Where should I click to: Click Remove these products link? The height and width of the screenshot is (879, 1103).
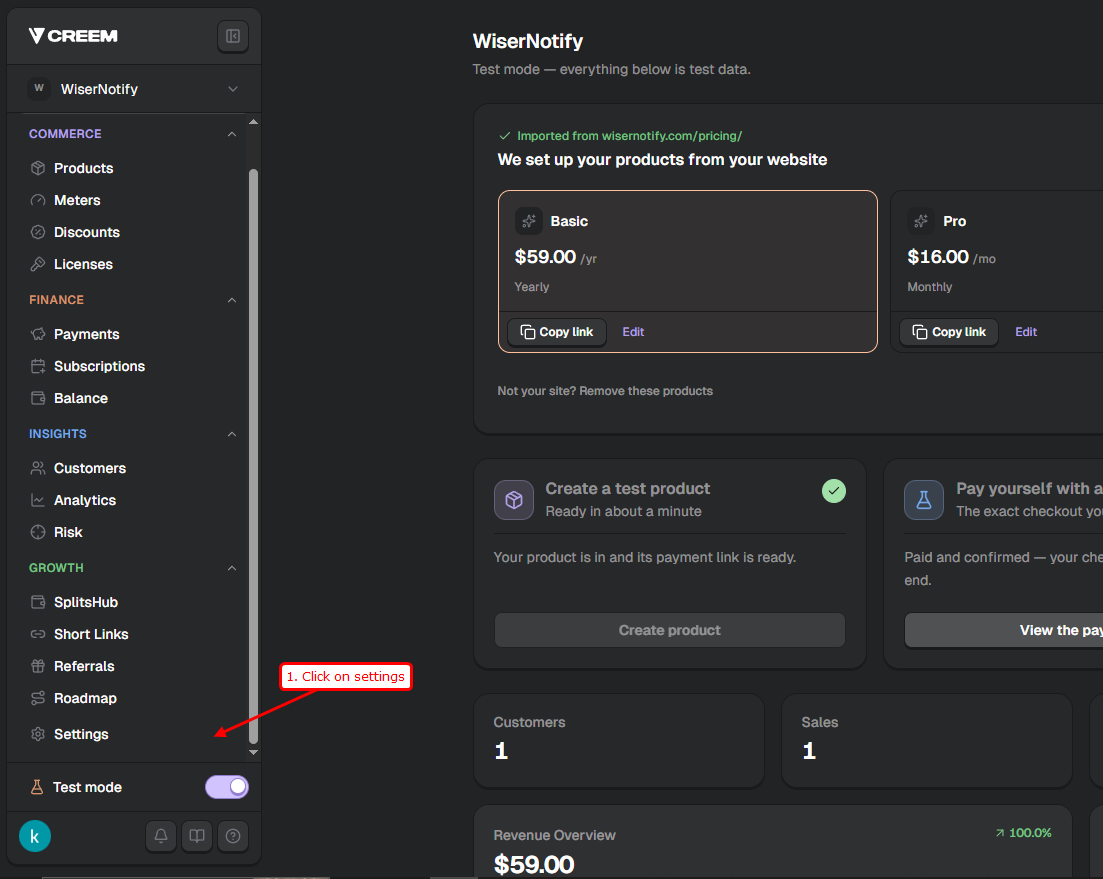click(x=646, y=391)
